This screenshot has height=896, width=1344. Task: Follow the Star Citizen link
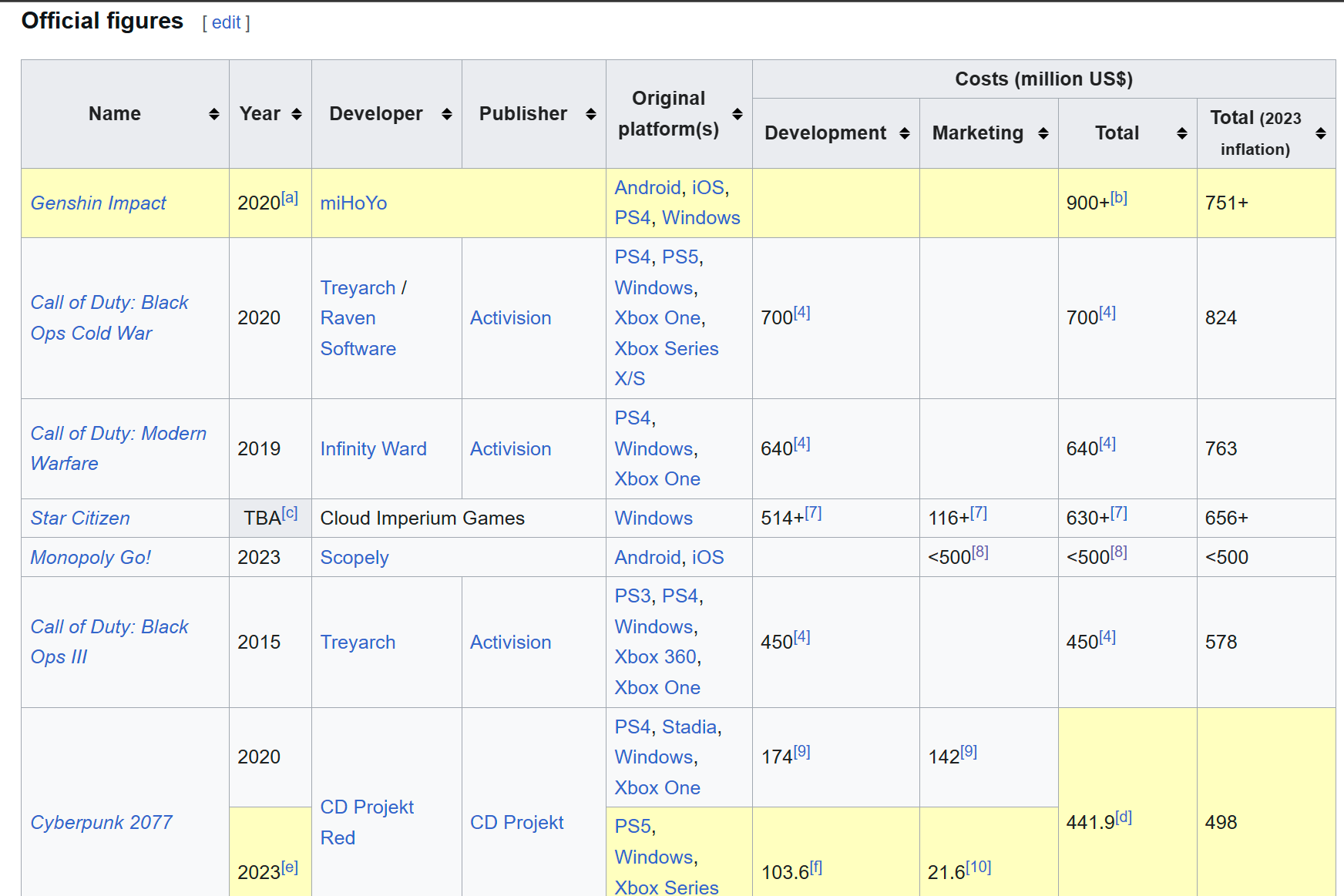tap(80, 518)
